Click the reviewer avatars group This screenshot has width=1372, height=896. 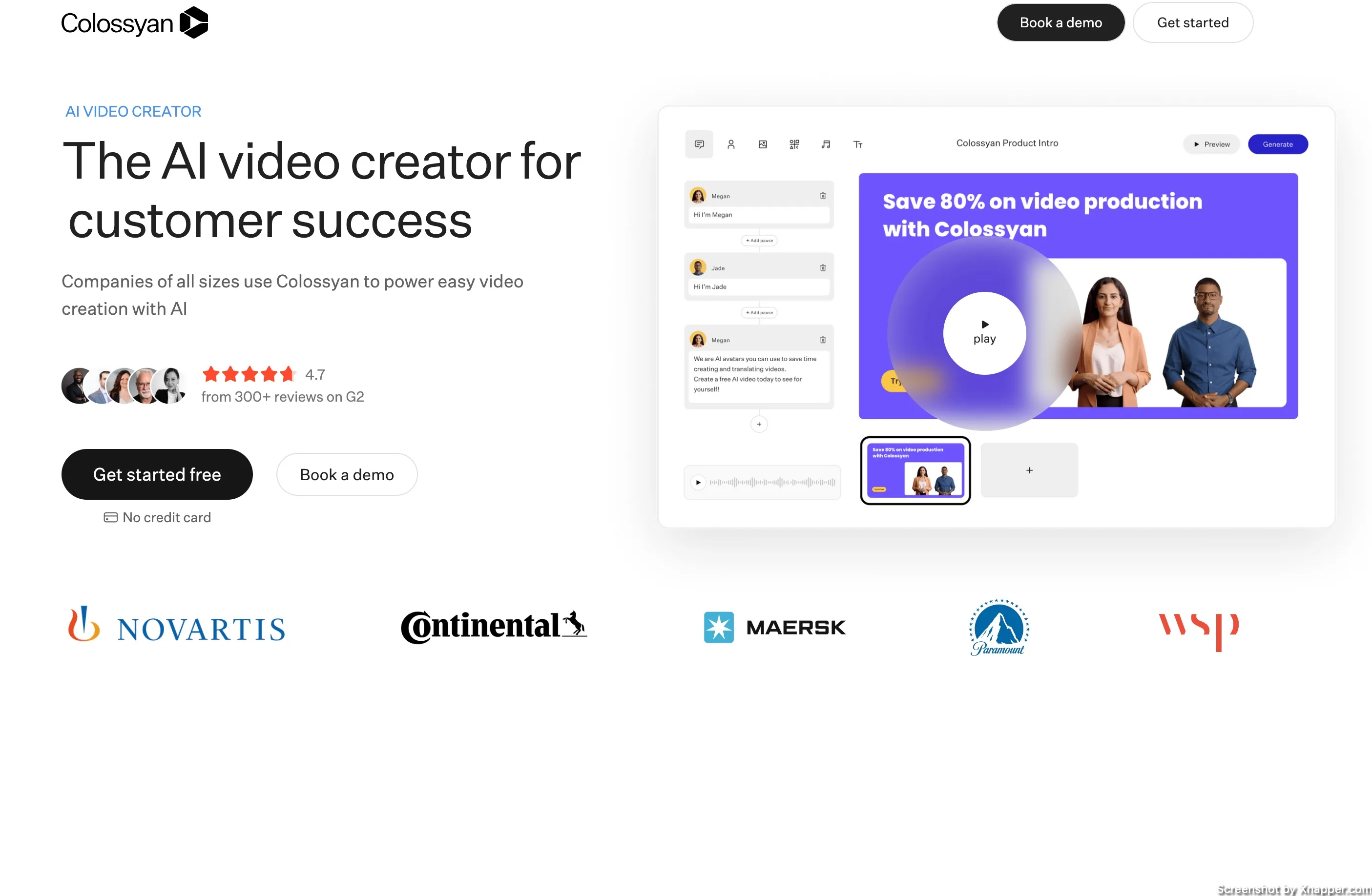pos(125,386)
